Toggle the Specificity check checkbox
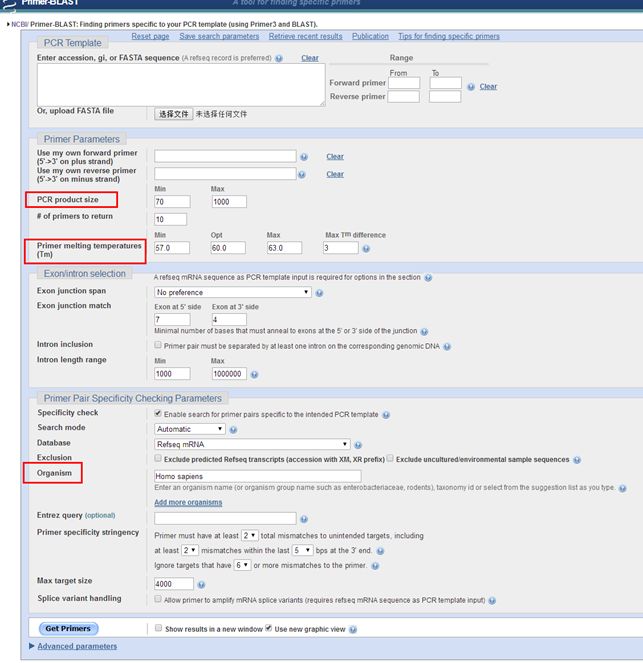This screenshot has width=643, height=663. tap(159, 414)
